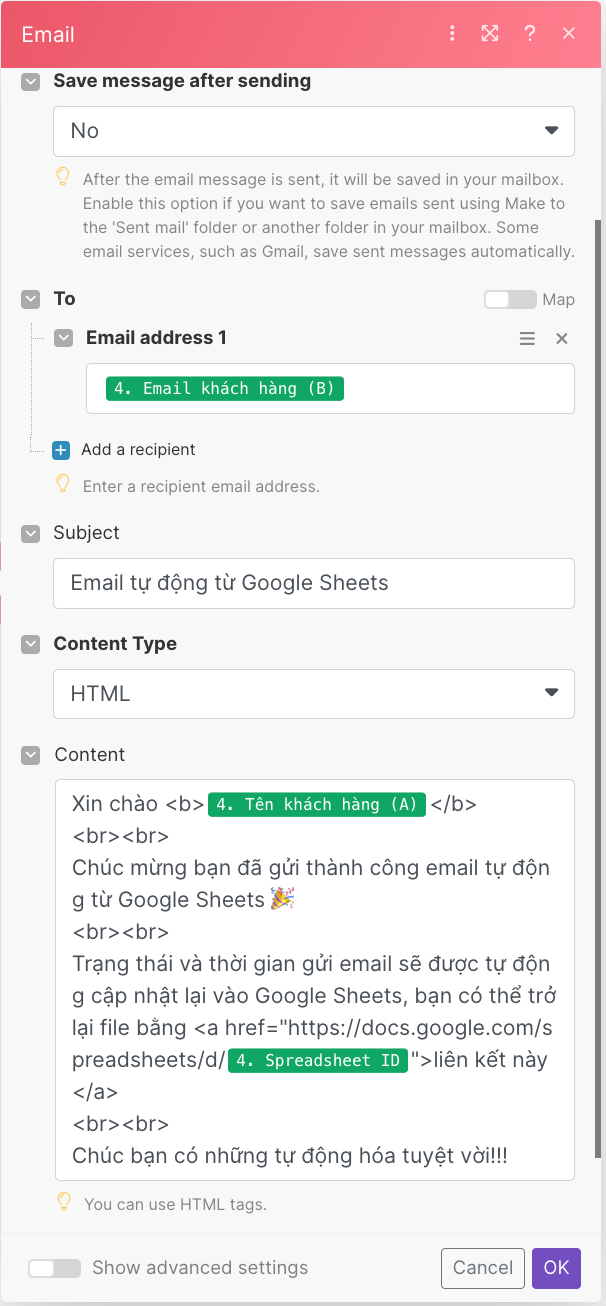606x1306 pixels.
Task: Collapse the Save message after sending section
Action: pos(31,82)
